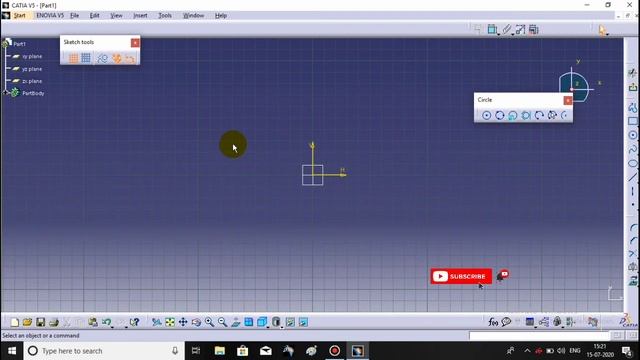Select Three Point Arc Starting With Limits
This screenshot has height=360, width=640.
pos(552,116)
